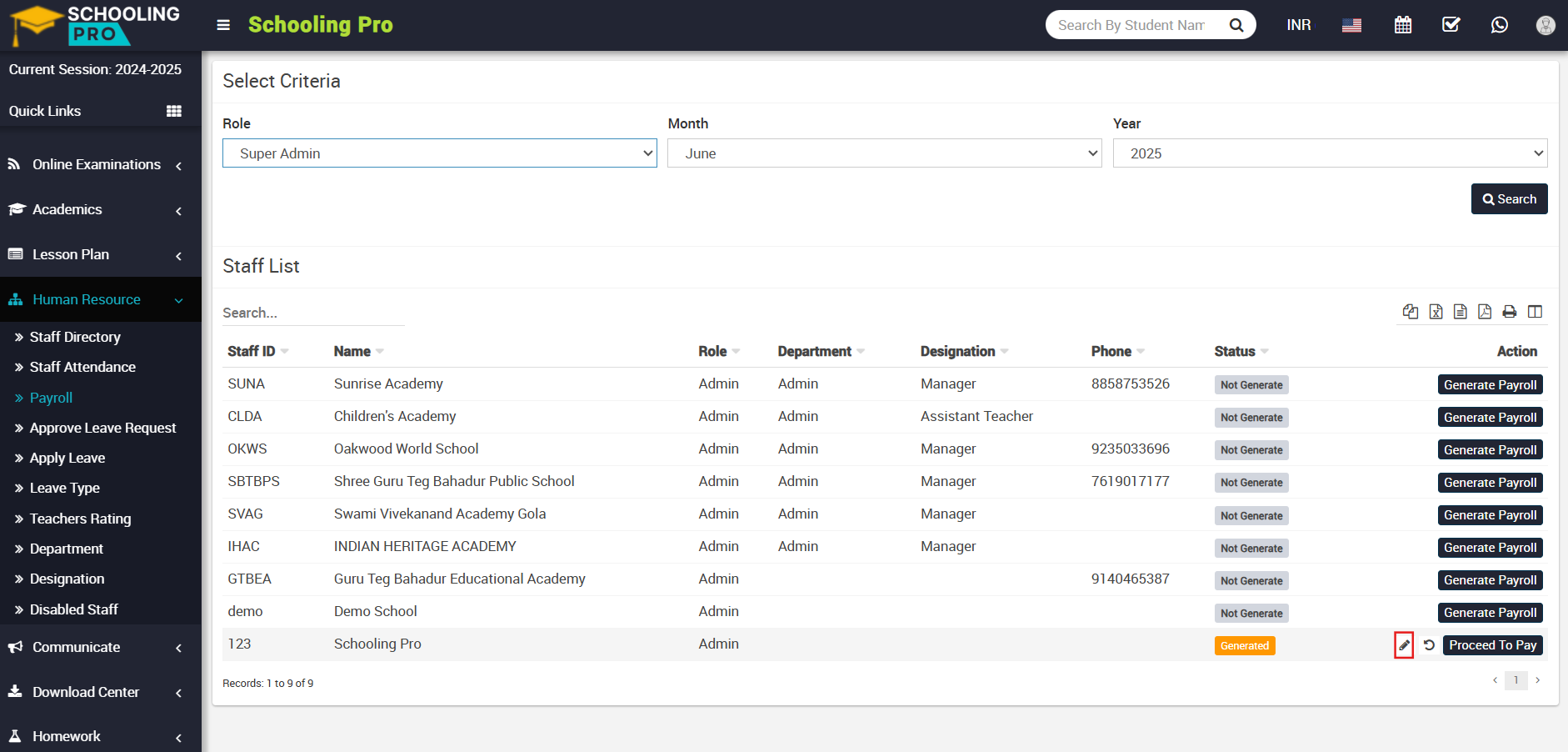Viewport: 1568px width, 752px height.
Task: Copy the staff list with the copy icon
Action: (x=1411, y=312)
